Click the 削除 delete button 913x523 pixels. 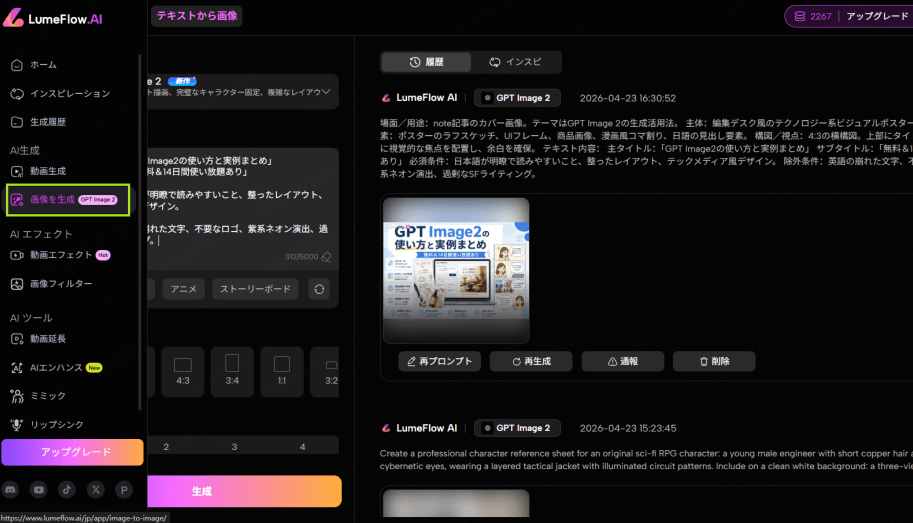(x=714, y=361)
